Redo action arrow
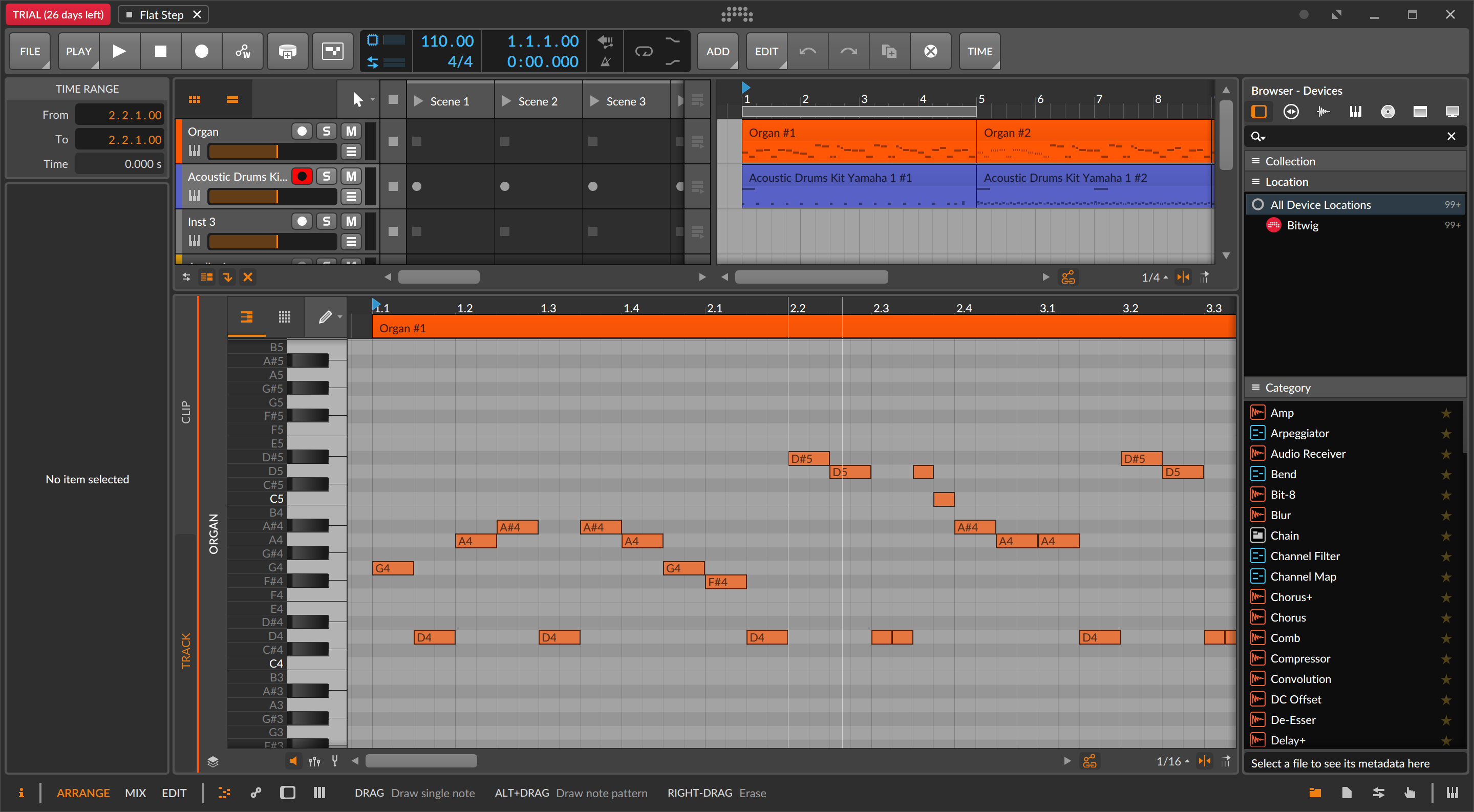The height and width of the screenshot is (812, 1474). (x=848, y=52)
